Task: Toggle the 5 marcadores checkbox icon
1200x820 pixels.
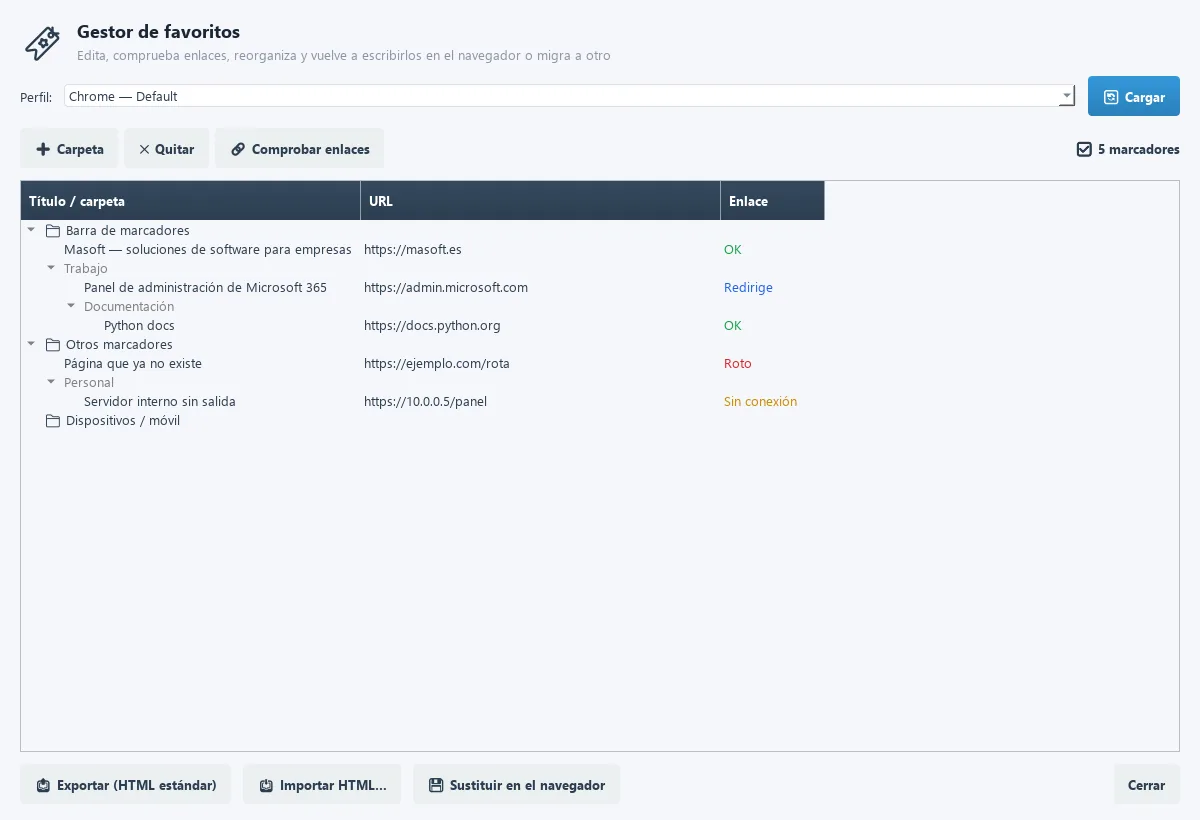Action: (1084, 149)
